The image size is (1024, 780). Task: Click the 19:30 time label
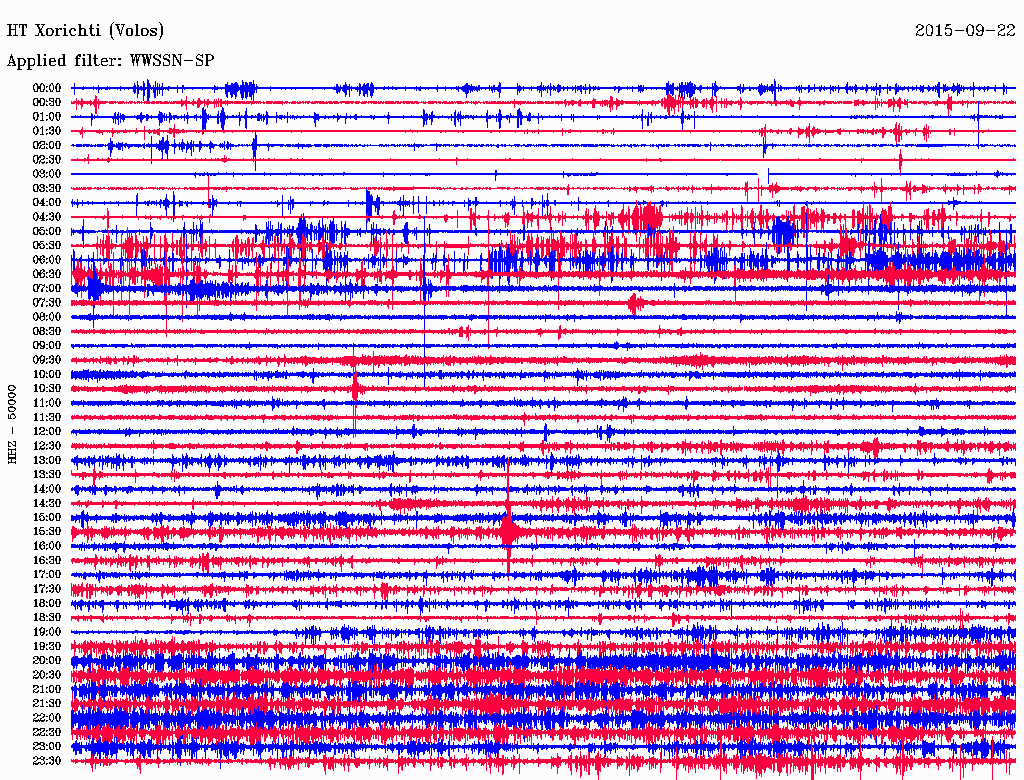tap(47, 647)
